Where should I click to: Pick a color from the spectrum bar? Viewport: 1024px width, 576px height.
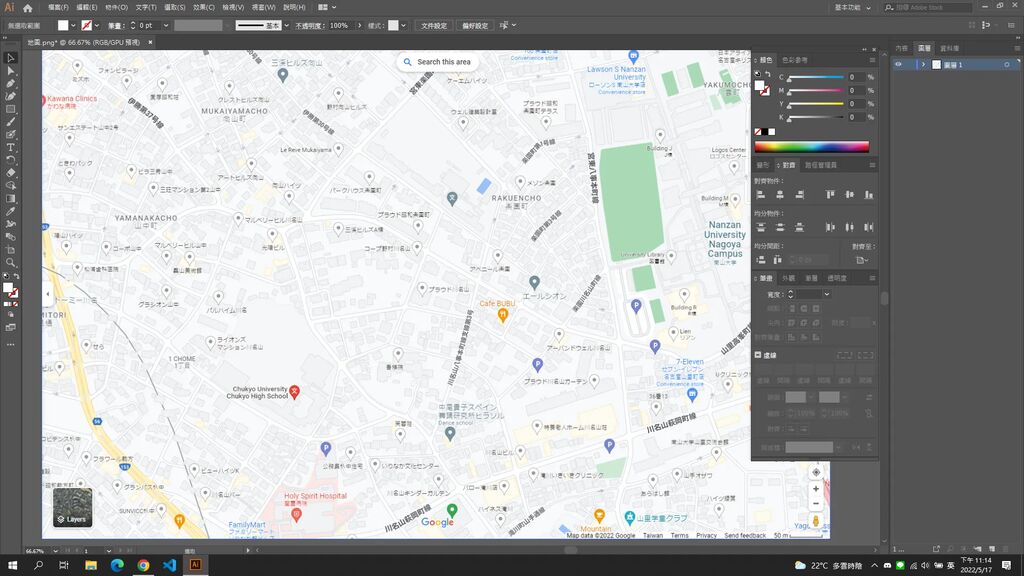(812, 147)
